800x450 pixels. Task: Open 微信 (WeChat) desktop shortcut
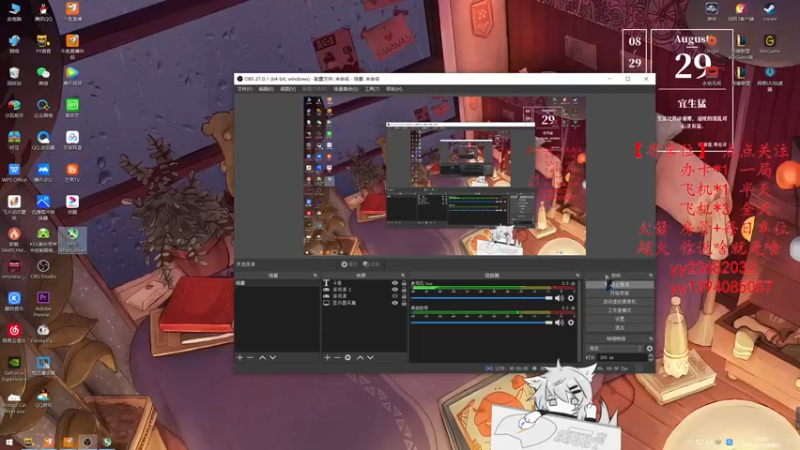click(x=43, y=77)
